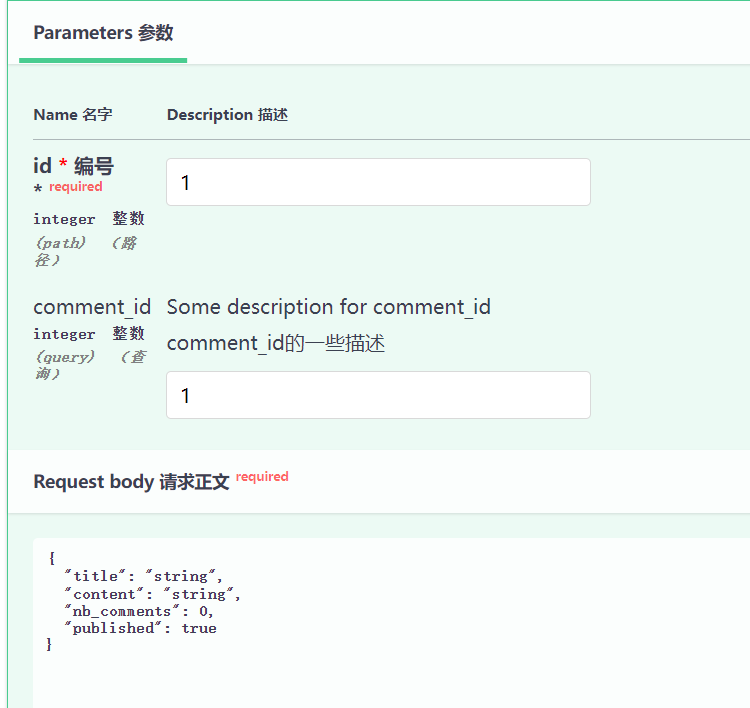Click the comment_id parameter name
This screenshot has height=708, width=750.
[92, 307]
